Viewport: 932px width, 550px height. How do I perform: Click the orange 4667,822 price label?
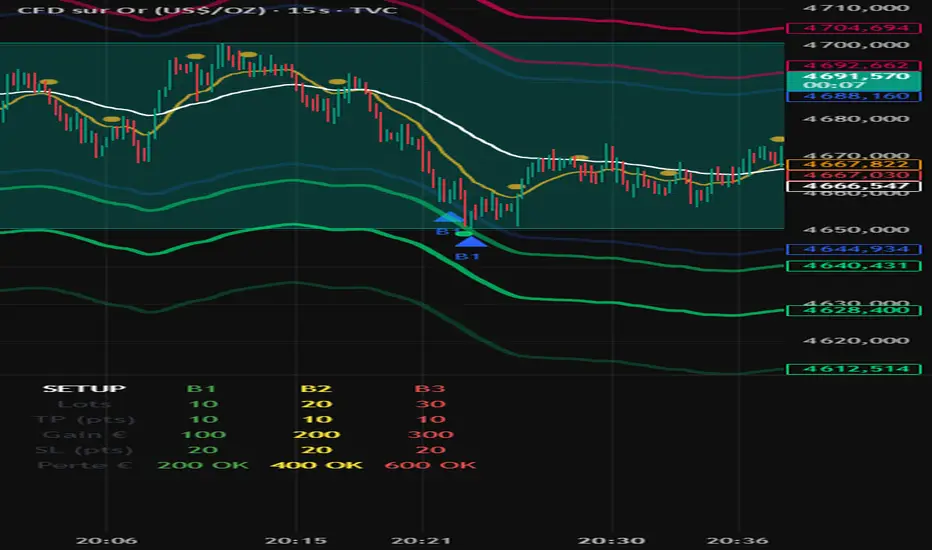[854, 164]
